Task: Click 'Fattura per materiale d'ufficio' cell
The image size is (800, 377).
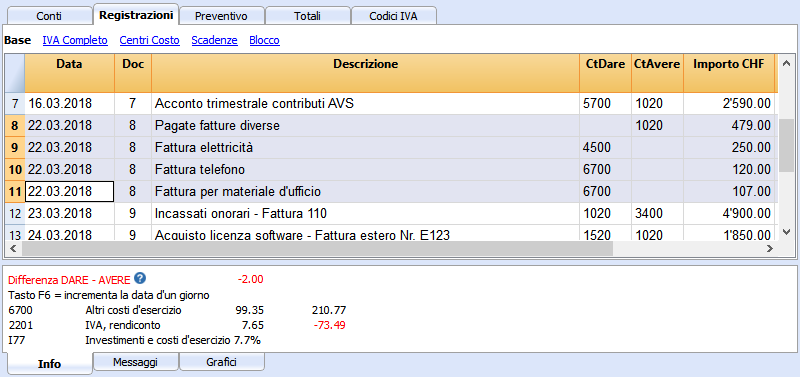Action: 365,191
